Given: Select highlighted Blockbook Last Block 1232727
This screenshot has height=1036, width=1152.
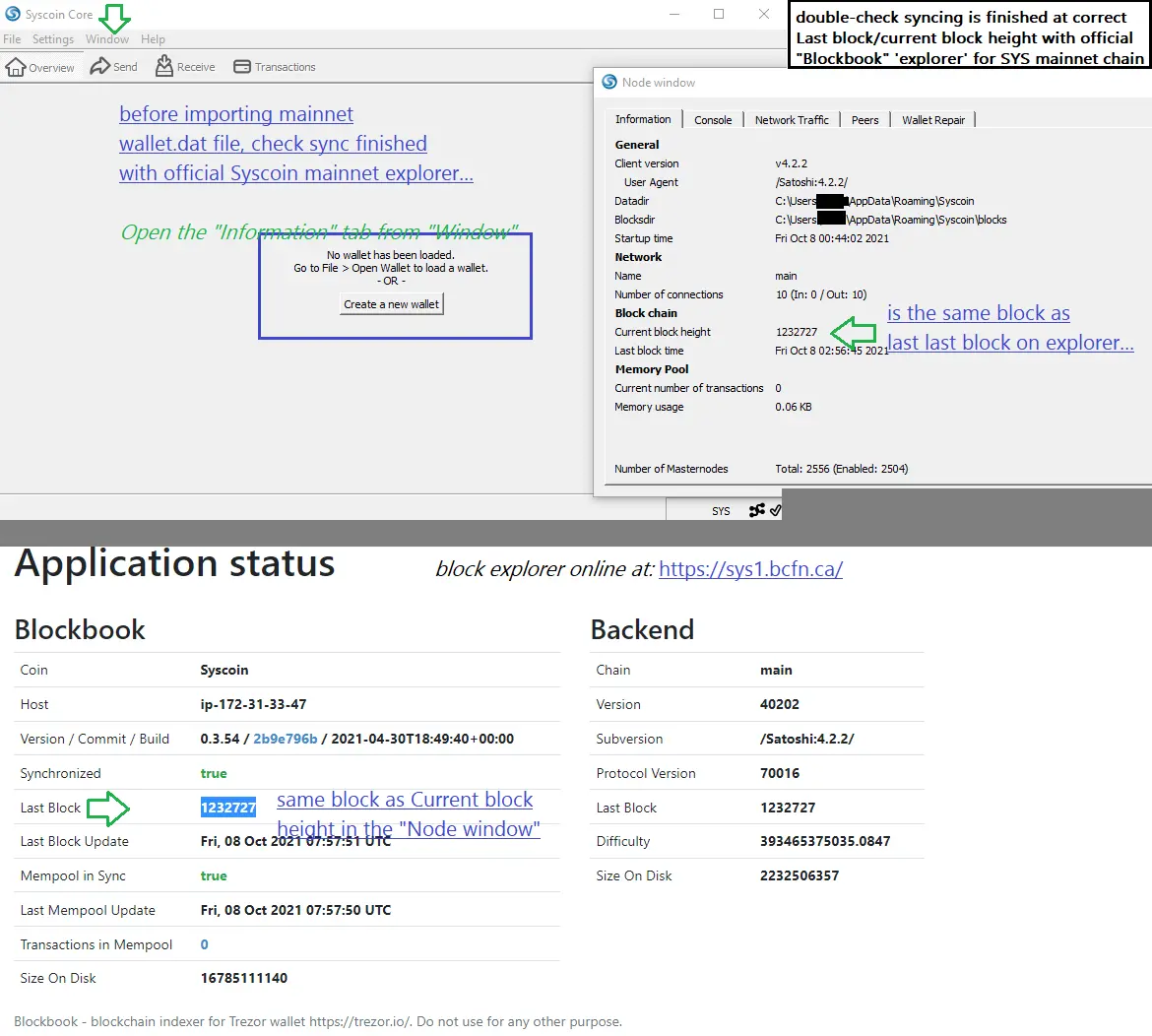Looking at the screenshot, I should (228, 808).
